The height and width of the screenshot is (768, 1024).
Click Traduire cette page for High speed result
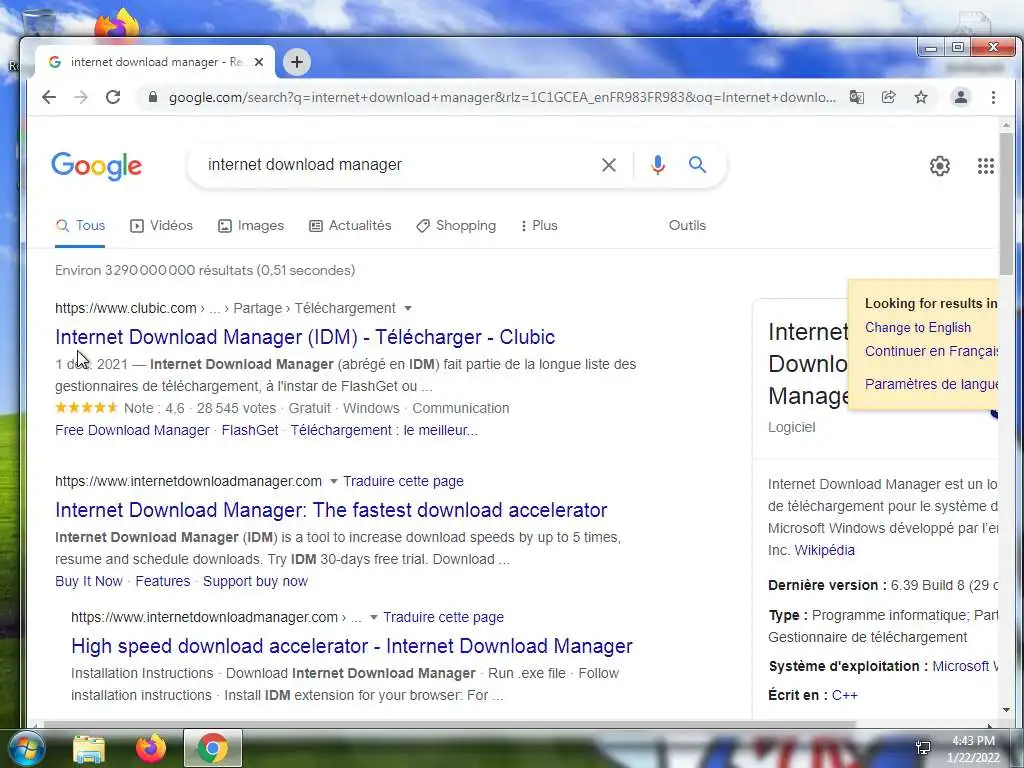443,617
